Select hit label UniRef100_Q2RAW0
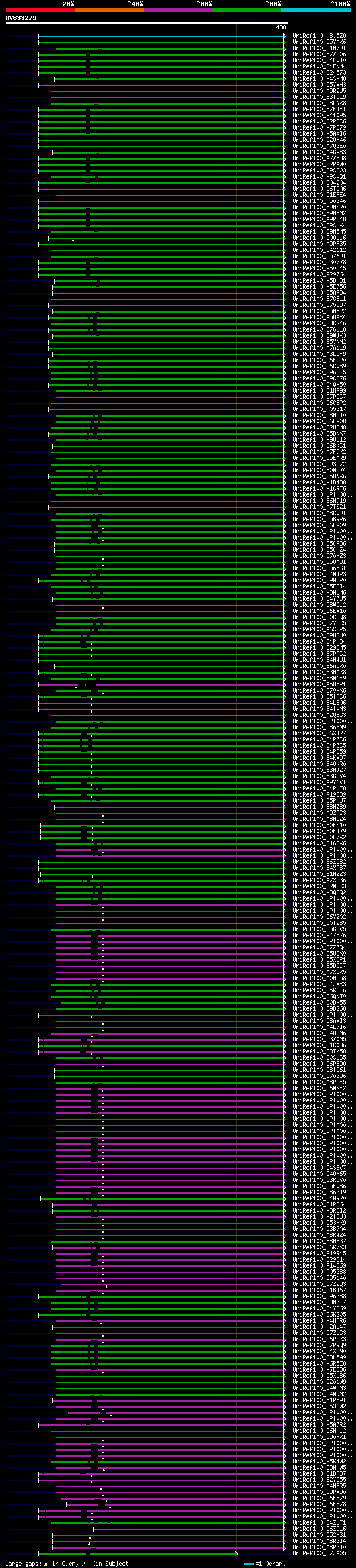The width and height of the screenshot is (356, 1568). 319,165
